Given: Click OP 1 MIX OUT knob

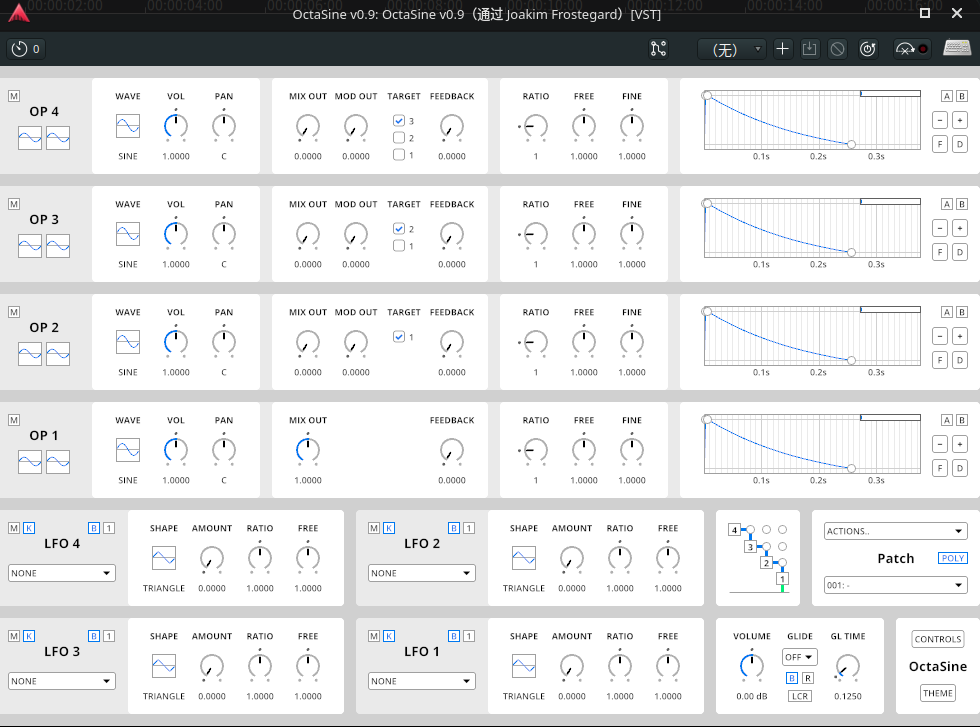Looking at the screenshot, I should pyautogui.click(x=308, y=449).
